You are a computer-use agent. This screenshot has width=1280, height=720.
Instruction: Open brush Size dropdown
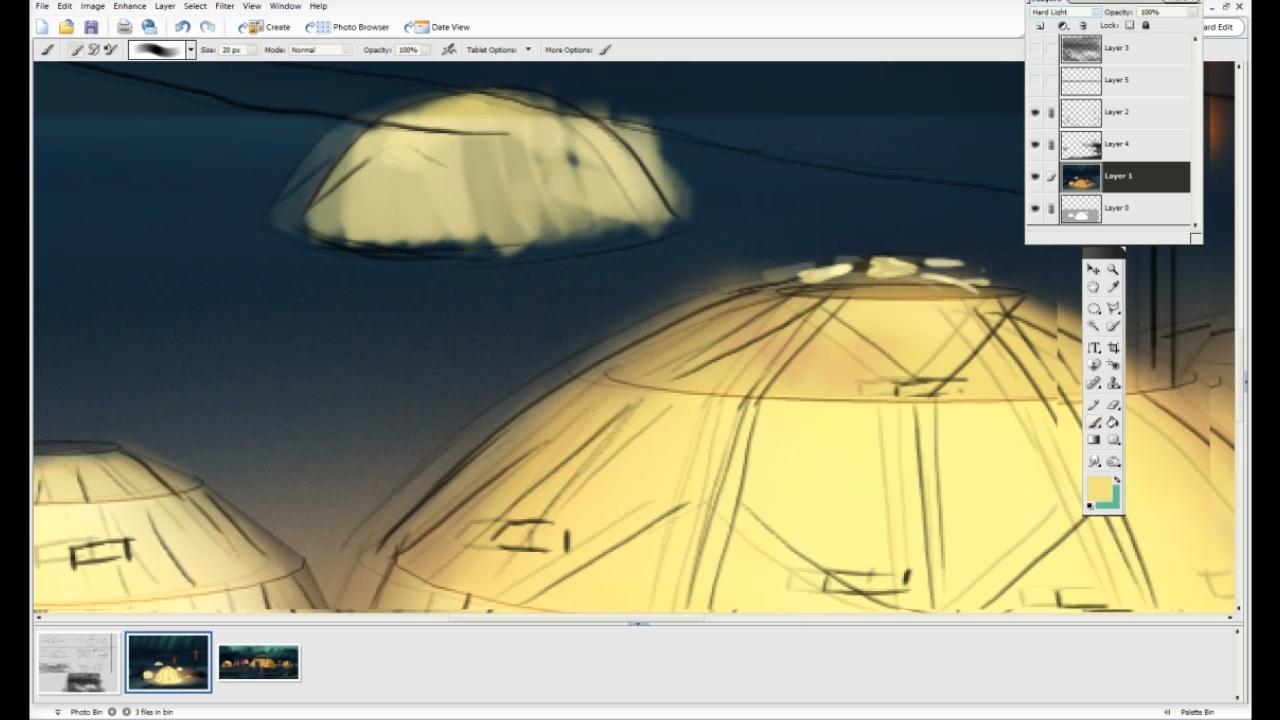(251, 49)
